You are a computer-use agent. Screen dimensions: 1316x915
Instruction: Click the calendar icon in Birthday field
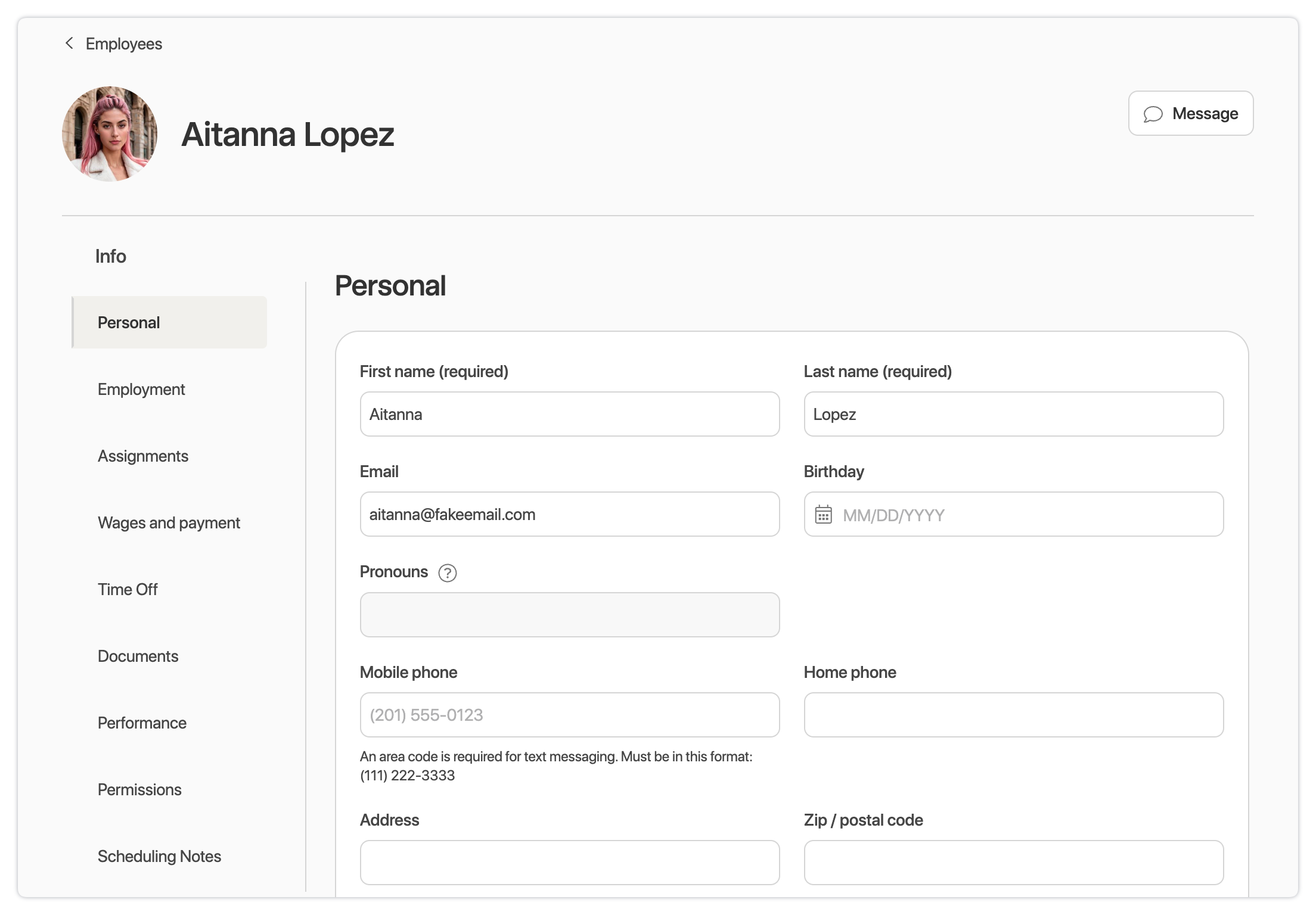click(x=823, y=515)
